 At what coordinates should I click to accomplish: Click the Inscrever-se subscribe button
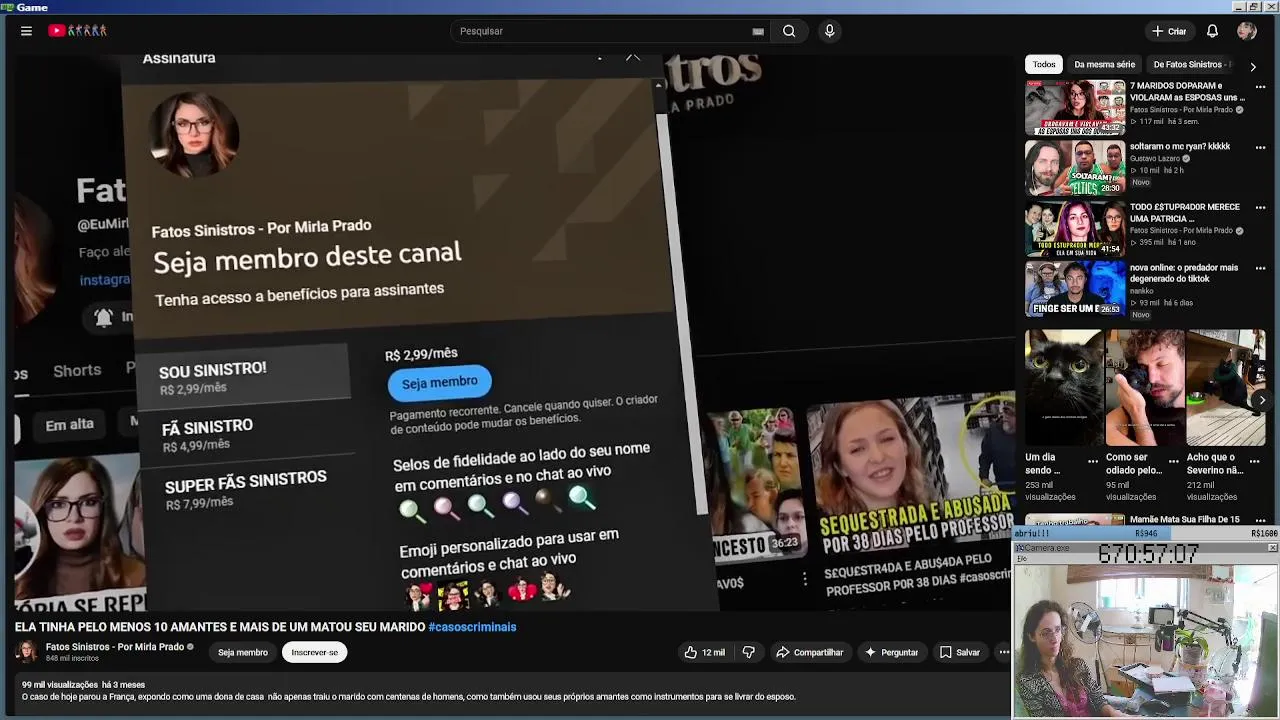tap(314, 652)
